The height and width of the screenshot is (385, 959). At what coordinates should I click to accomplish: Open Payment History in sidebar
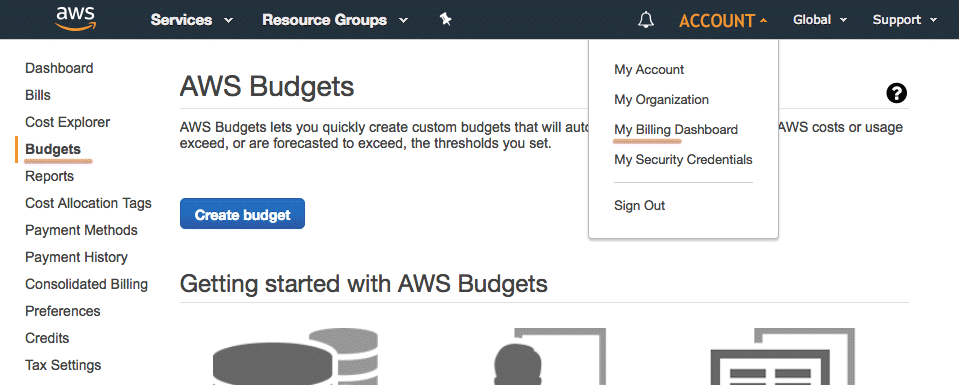pos(76,257)
